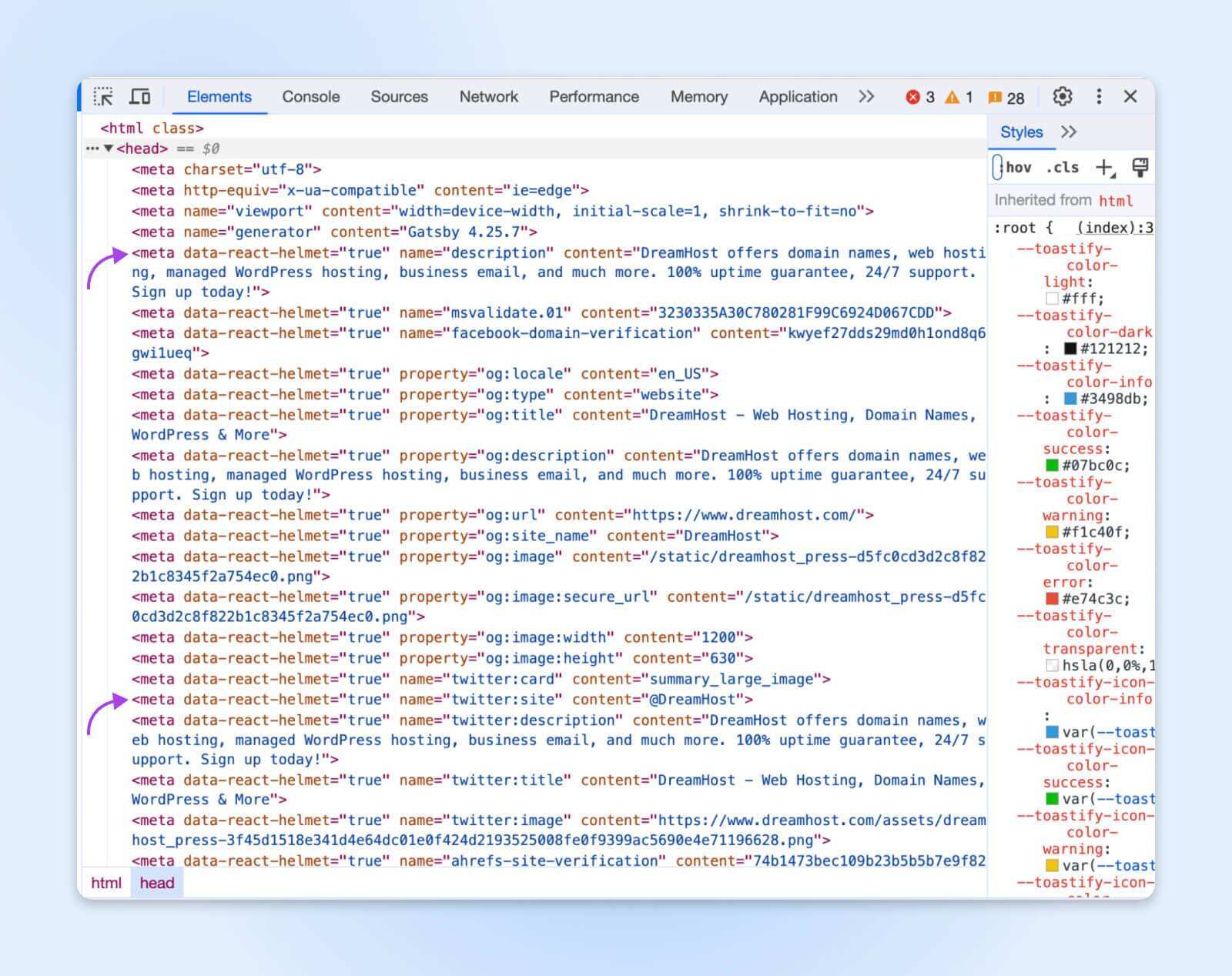The width and height of the screenshot is (1232, 976).
Task: Open the (index):3 source link
Action: pos(1114,228)
